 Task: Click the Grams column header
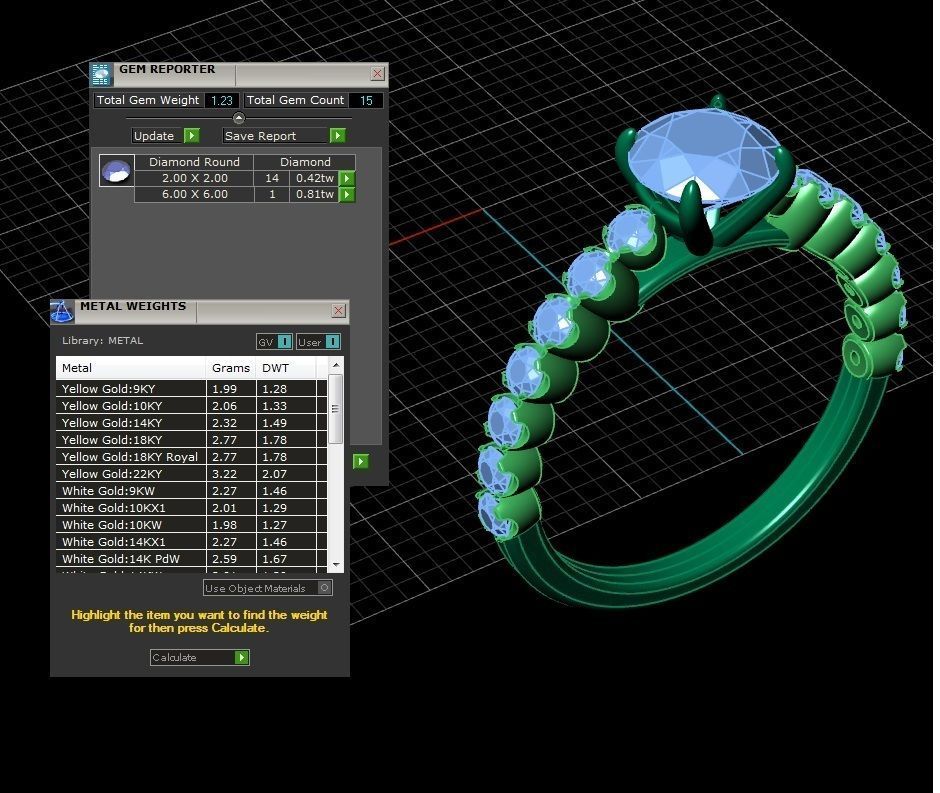point(231,368)
